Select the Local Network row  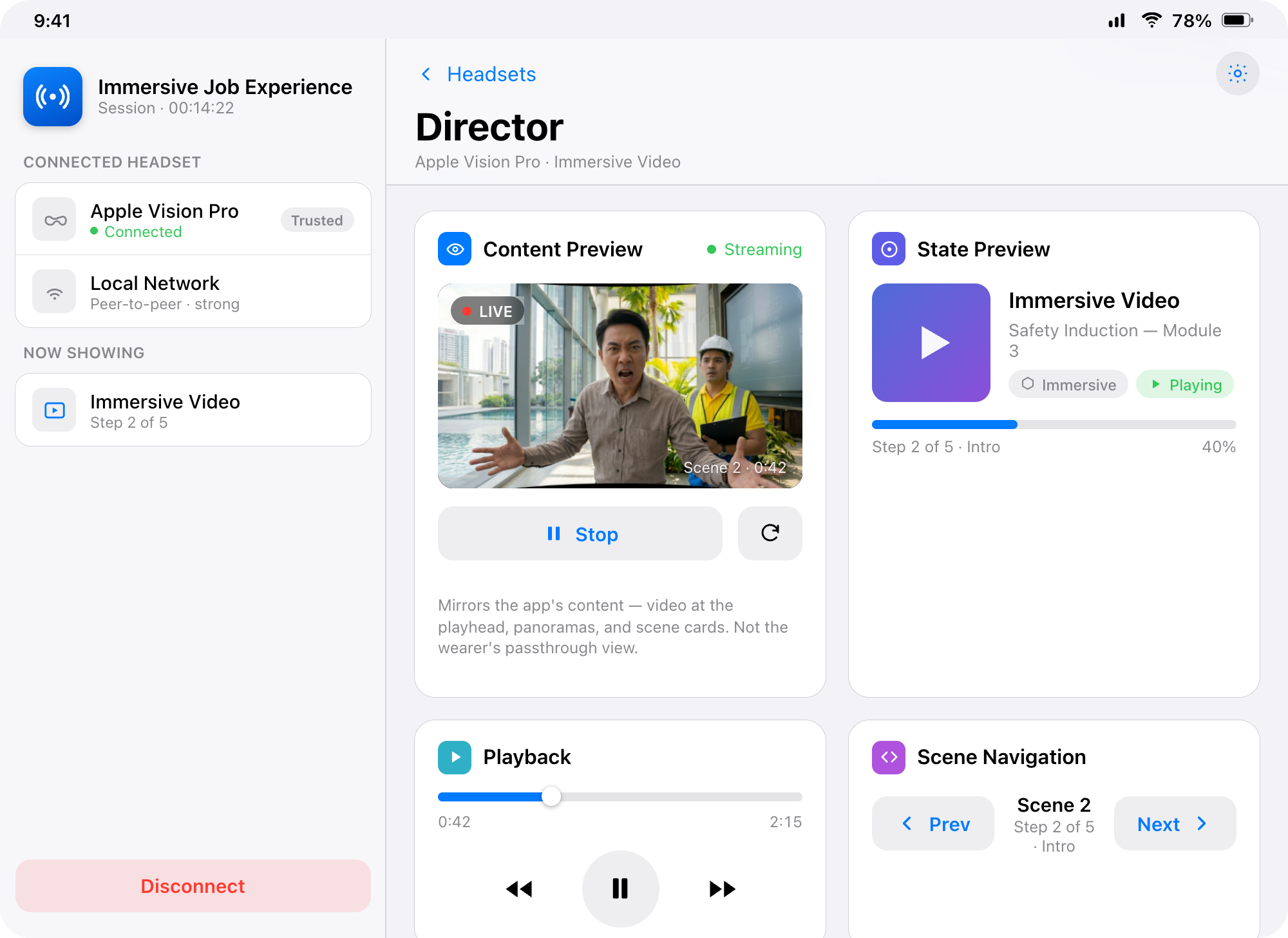[x=193, y=292]
